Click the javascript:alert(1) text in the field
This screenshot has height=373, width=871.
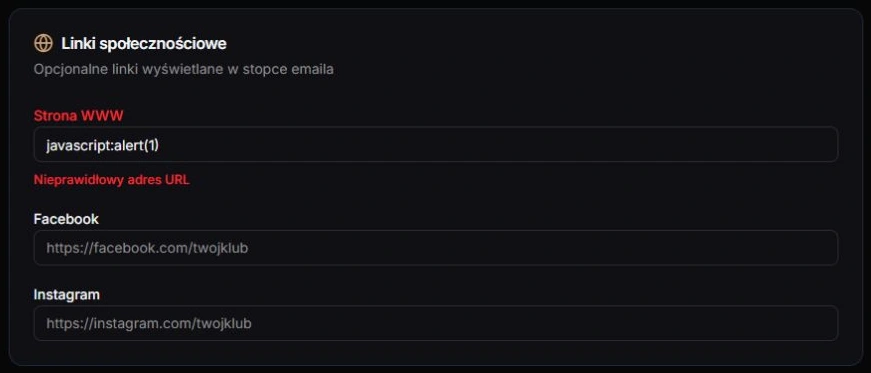coord(103,146)
